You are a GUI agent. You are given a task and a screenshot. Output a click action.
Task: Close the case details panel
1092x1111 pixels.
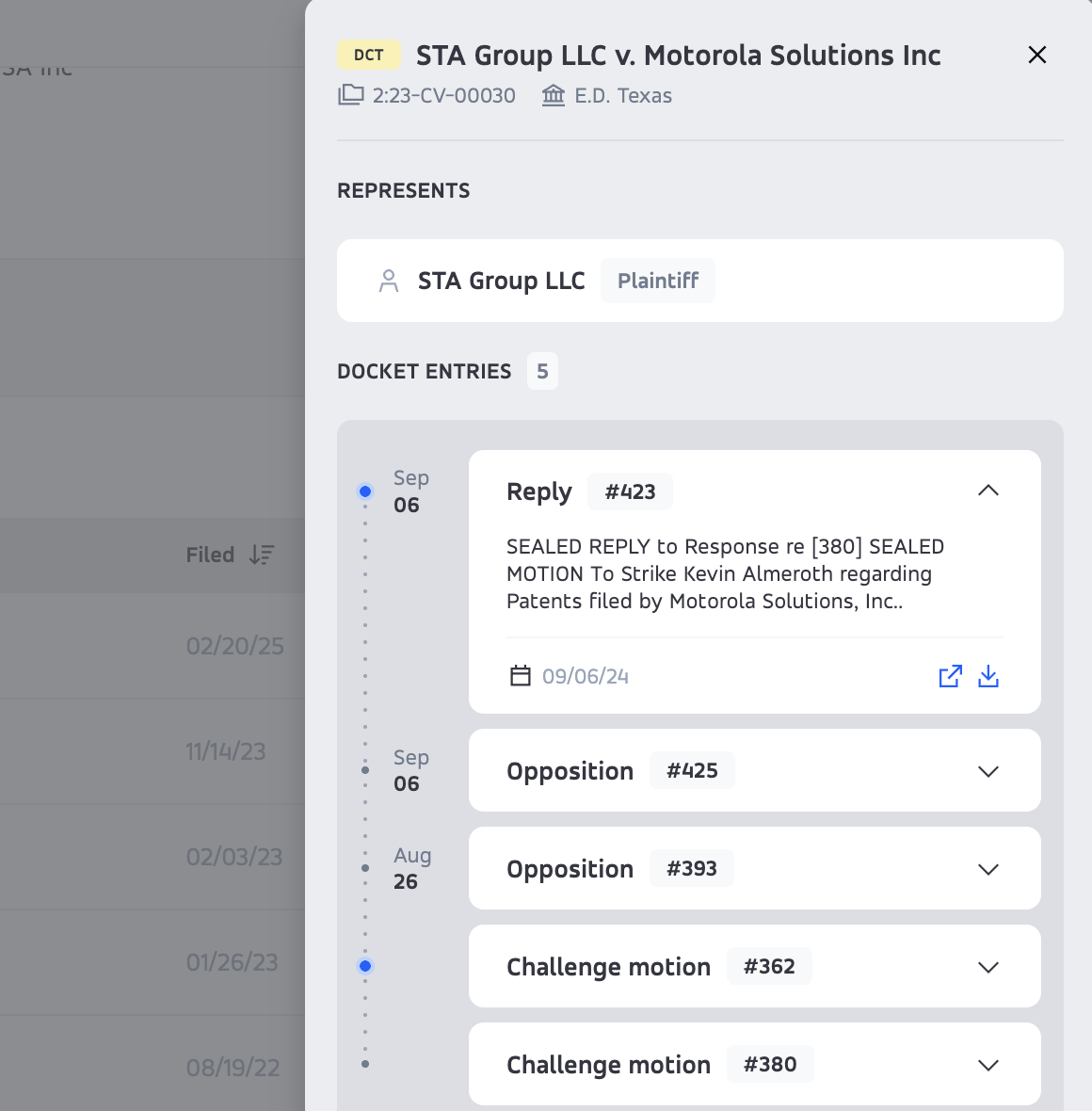(1036, 55)
